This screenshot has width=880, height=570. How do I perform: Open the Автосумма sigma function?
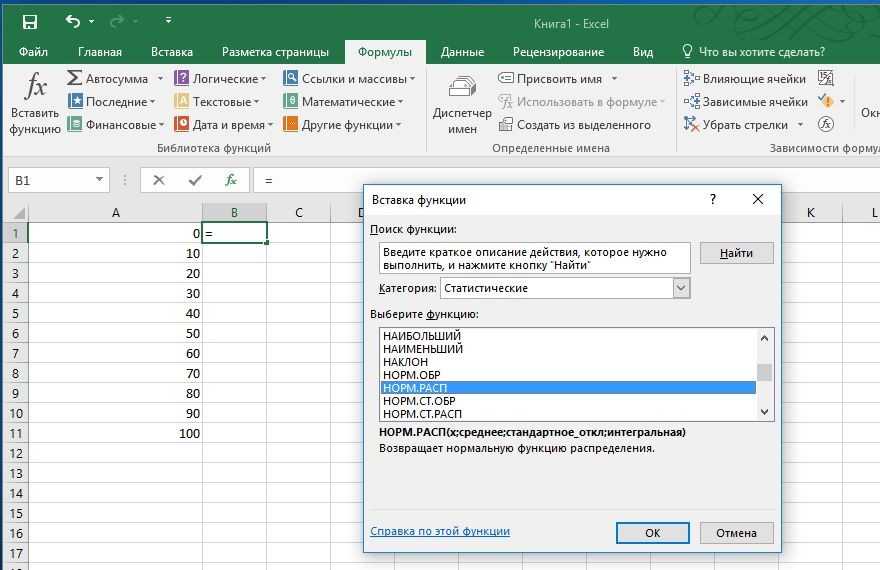click(107, 79)
